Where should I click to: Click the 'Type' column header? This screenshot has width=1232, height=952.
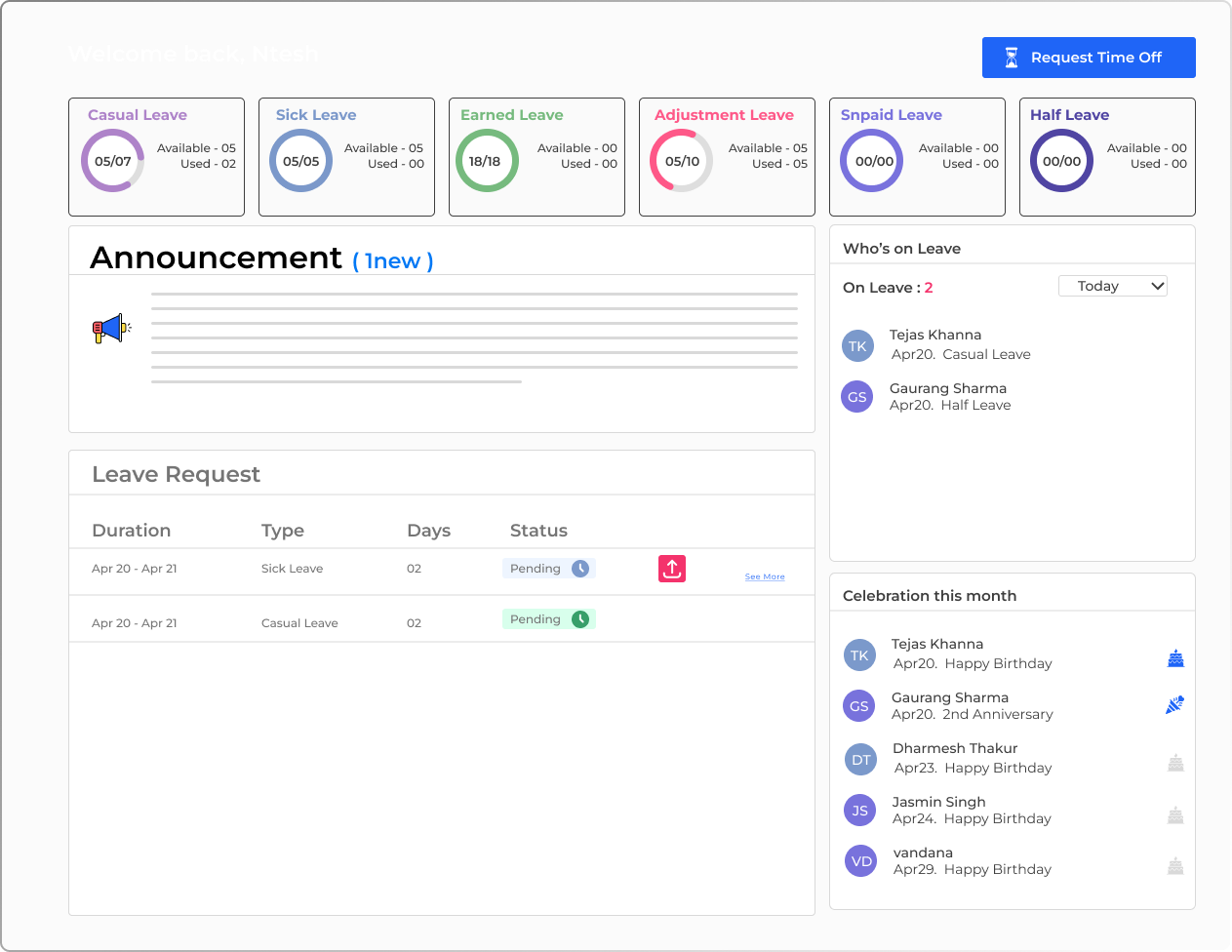coord(283,531)
